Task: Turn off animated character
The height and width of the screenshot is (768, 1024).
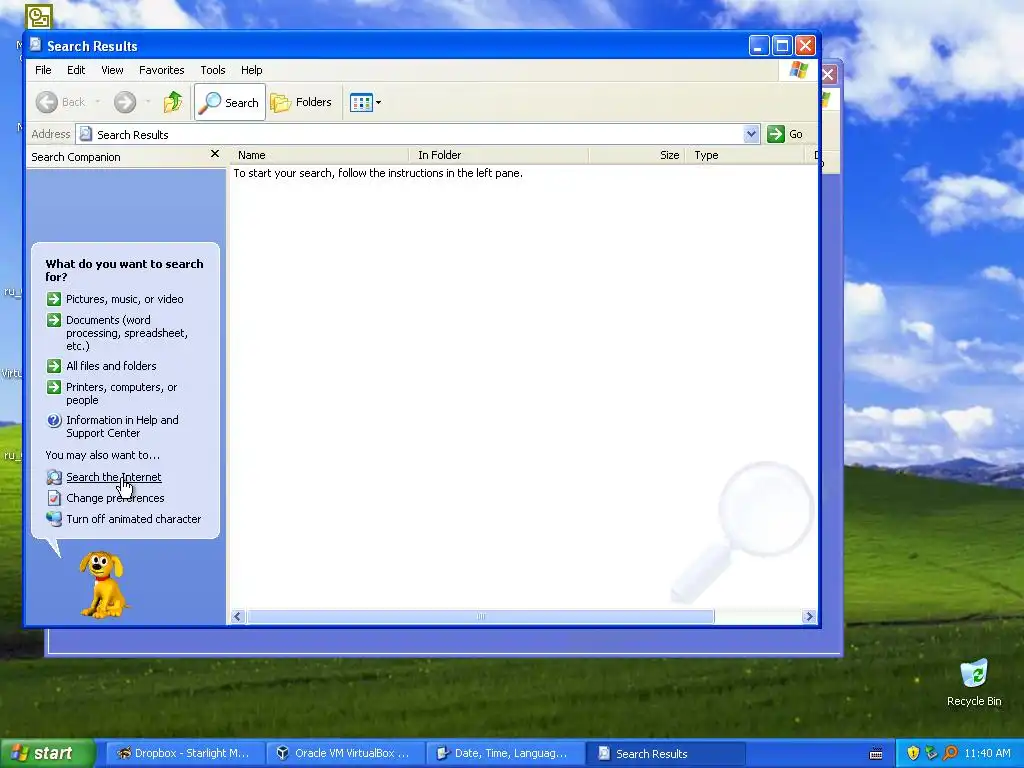Action: tap(133, 519)
